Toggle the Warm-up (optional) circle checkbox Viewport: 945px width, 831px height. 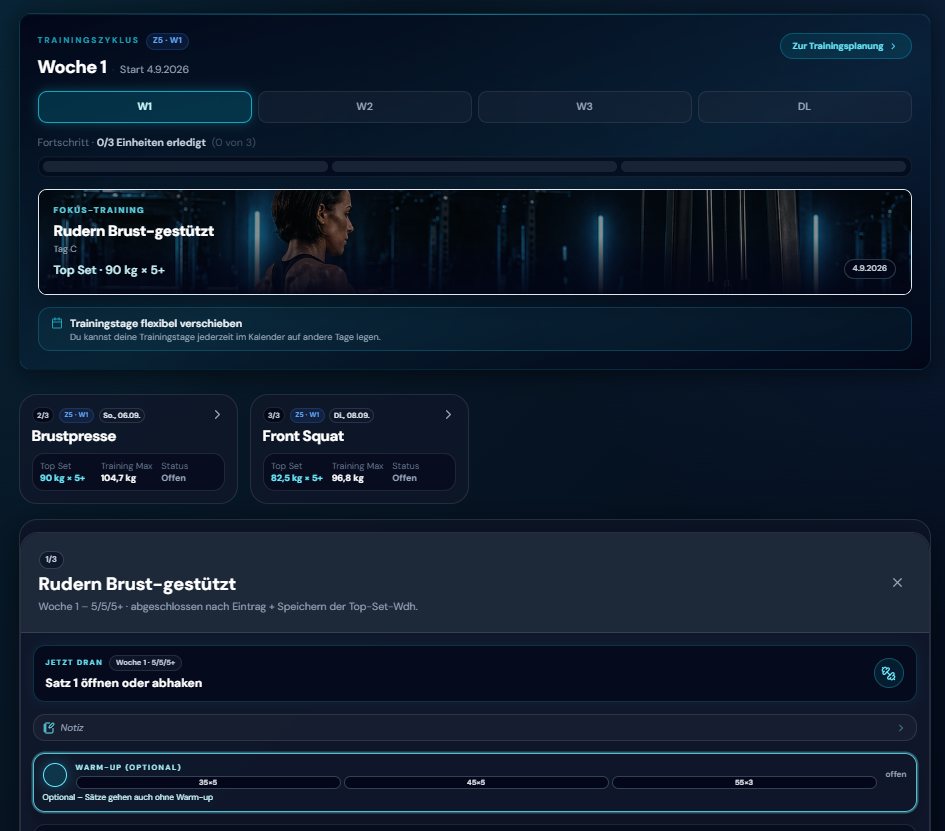[55, 775]
